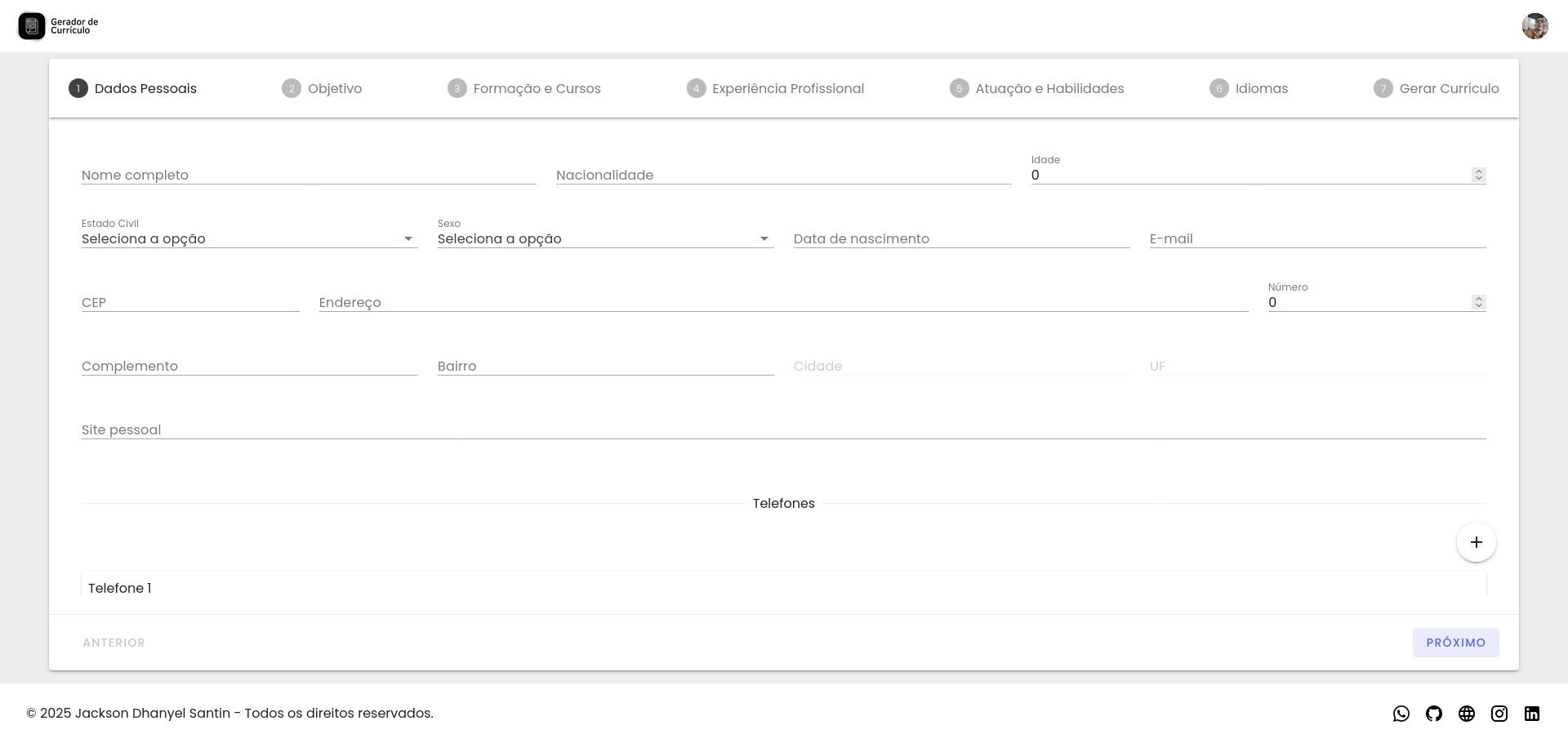This screenshot has width=1568, height=743.
Task: Open the Formação e Cursos step
Action: (x=524, y=88)
